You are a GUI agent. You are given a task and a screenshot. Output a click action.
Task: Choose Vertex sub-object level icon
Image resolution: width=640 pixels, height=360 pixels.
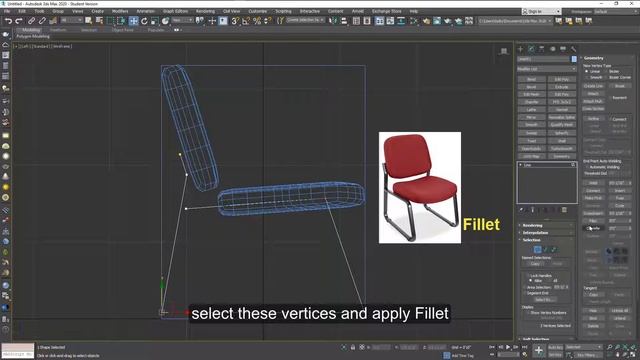(x=537, y=249)
